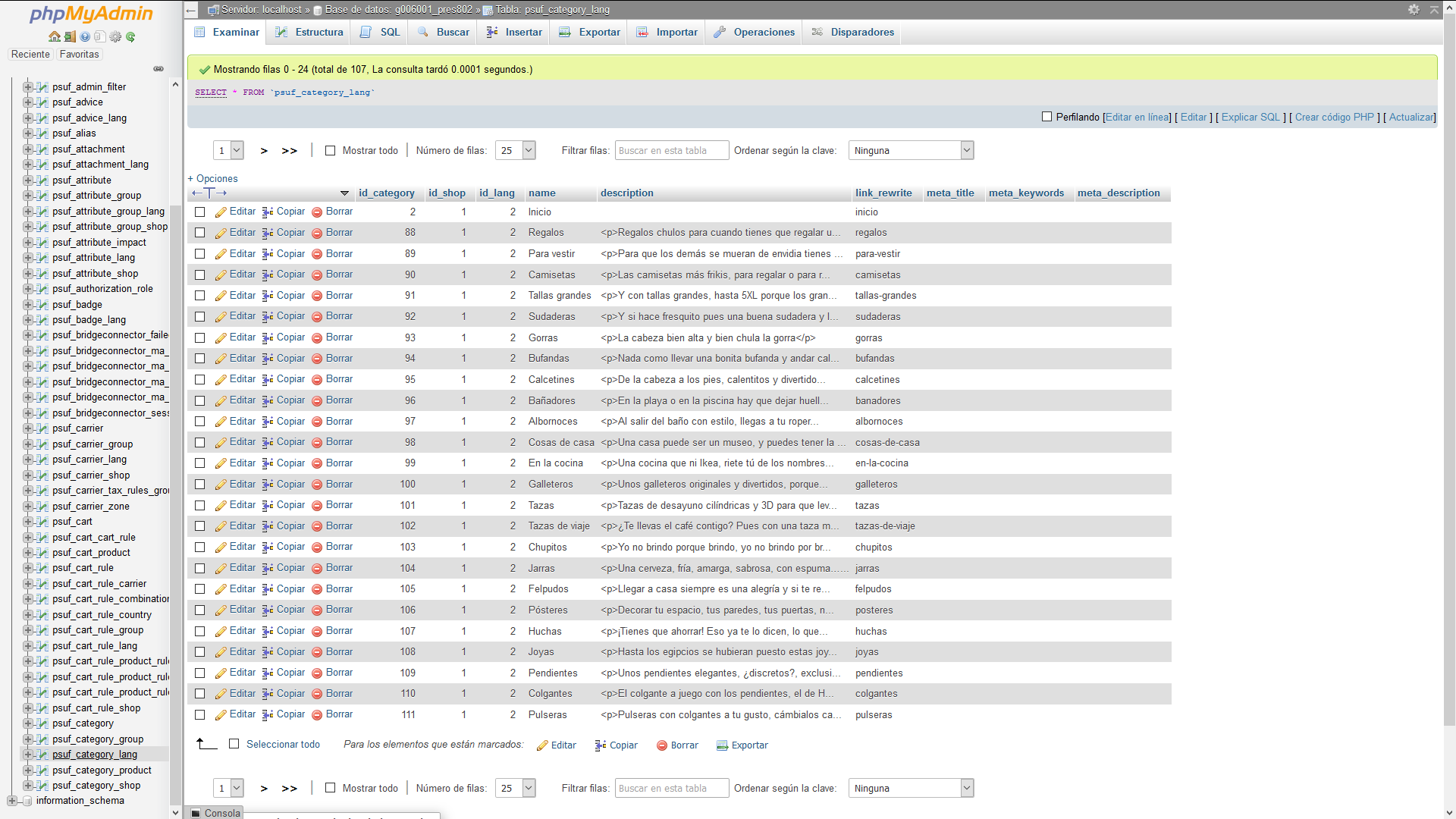Click the logout door icon
1456x819 pixels.
pos(69,36)
